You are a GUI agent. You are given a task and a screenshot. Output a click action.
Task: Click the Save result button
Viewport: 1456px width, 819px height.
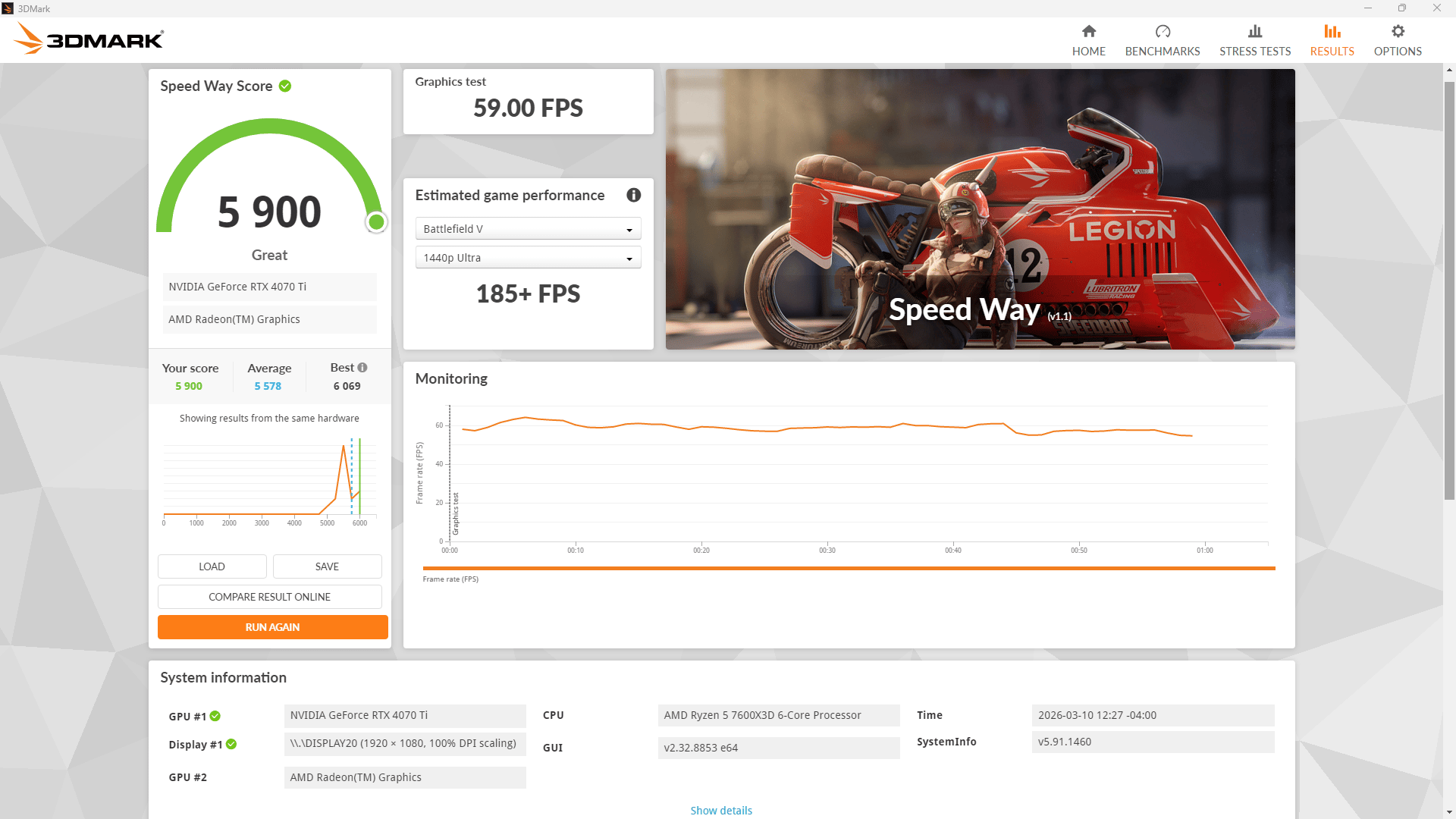328,566
